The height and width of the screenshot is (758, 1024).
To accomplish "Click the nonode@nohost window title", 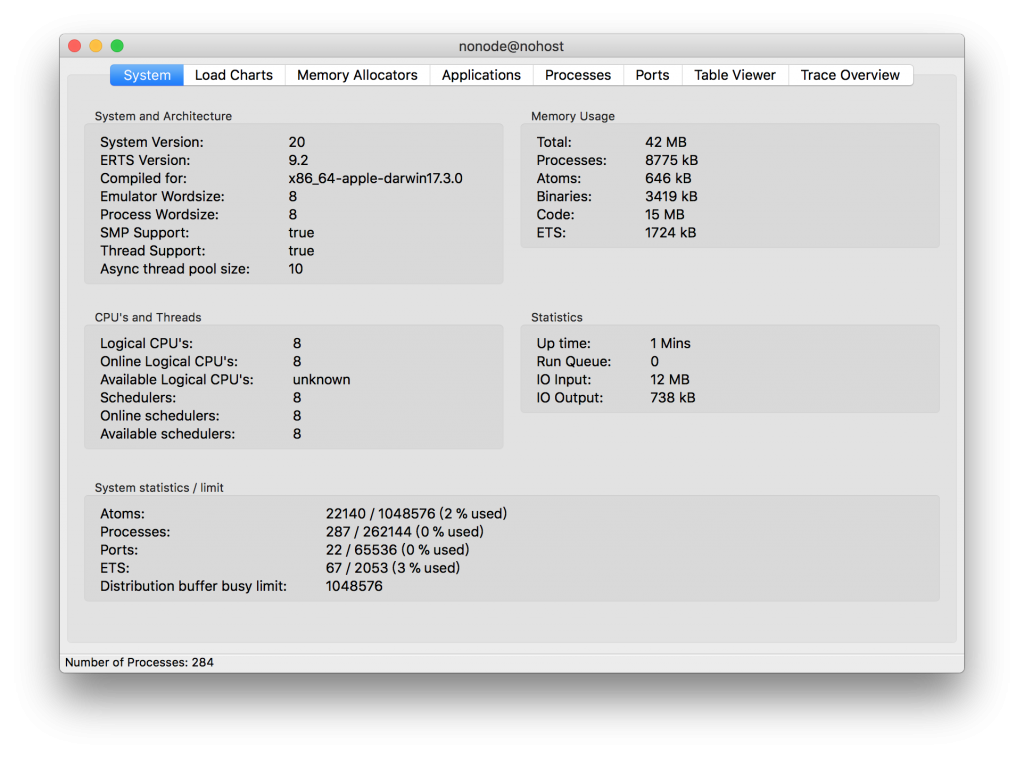I will click(x=511, y=46).
